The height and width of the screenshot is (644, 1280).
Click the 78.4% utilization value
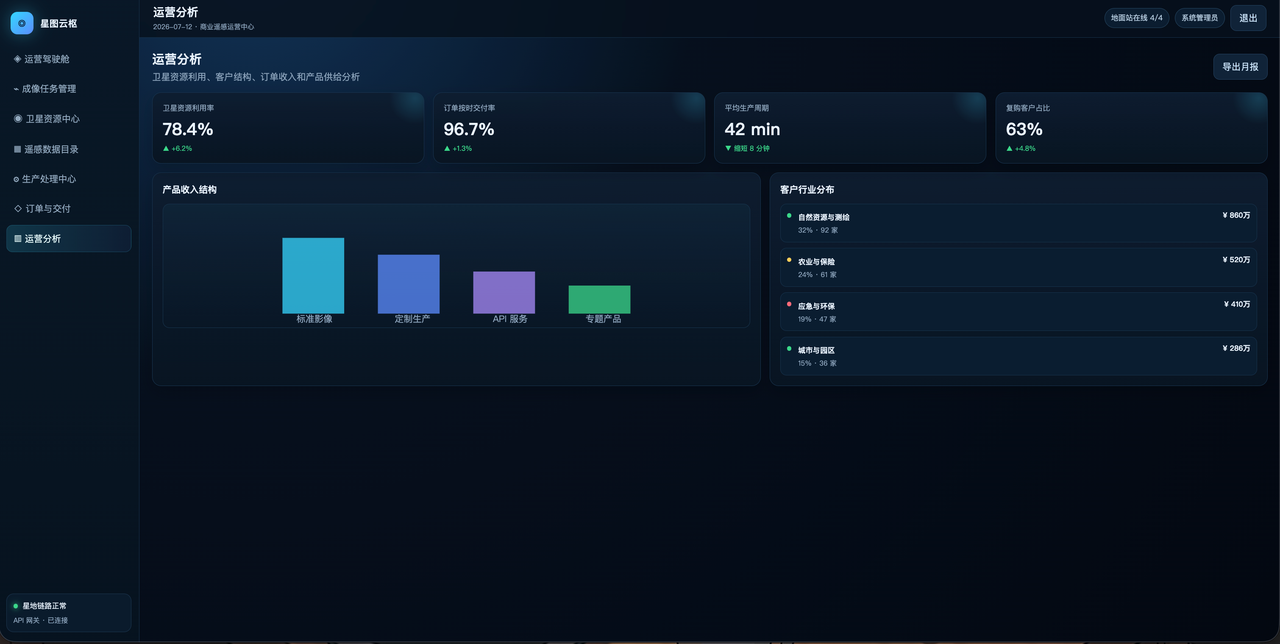click(x=188, y=129)
